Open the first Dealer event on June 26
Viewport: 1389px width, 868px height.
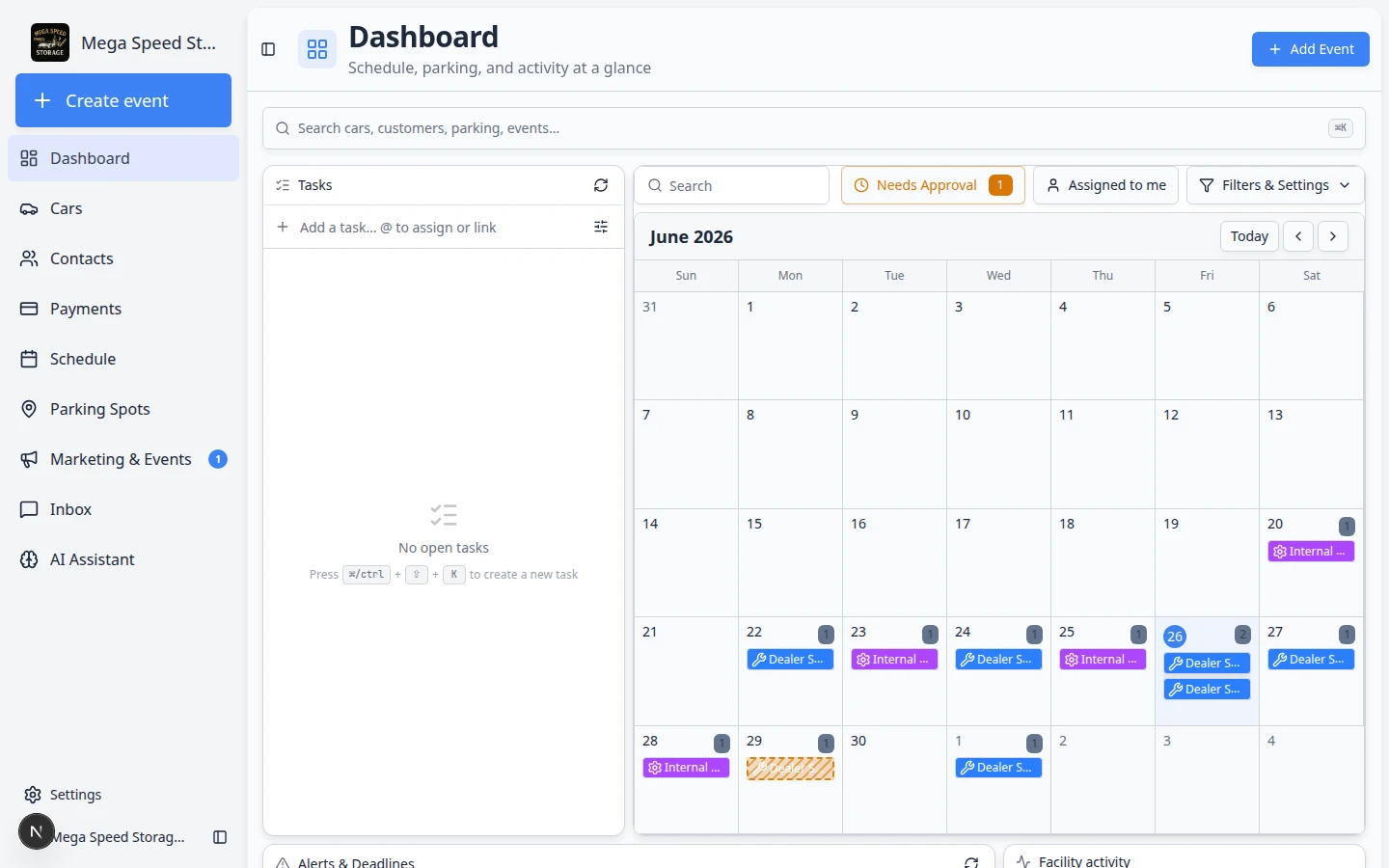pyautogui.click(x=1207, y=664)
